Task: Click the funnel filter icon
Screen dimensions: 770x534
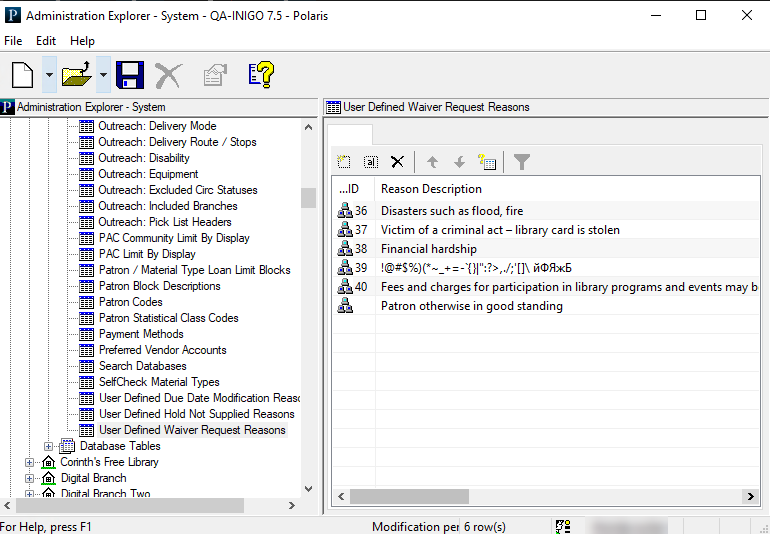Action: tap(522, 162)
